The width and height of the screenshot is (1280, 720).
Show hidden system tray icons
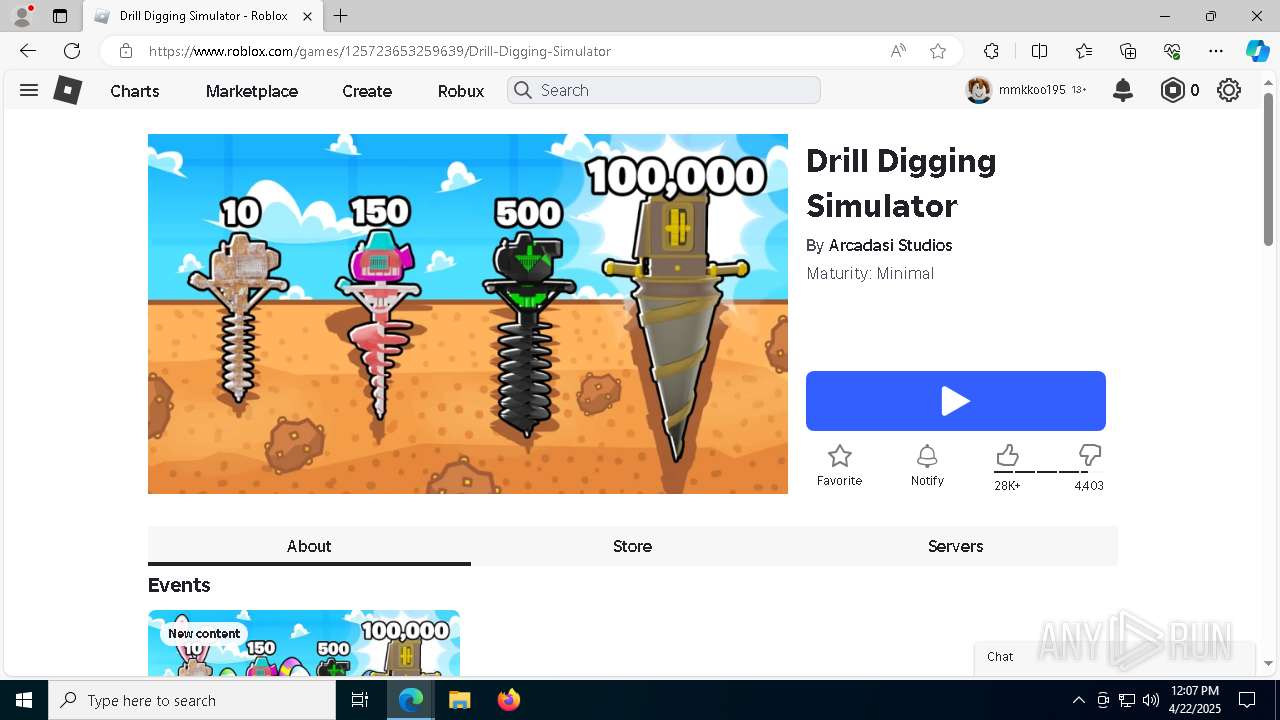(1078, 700)
